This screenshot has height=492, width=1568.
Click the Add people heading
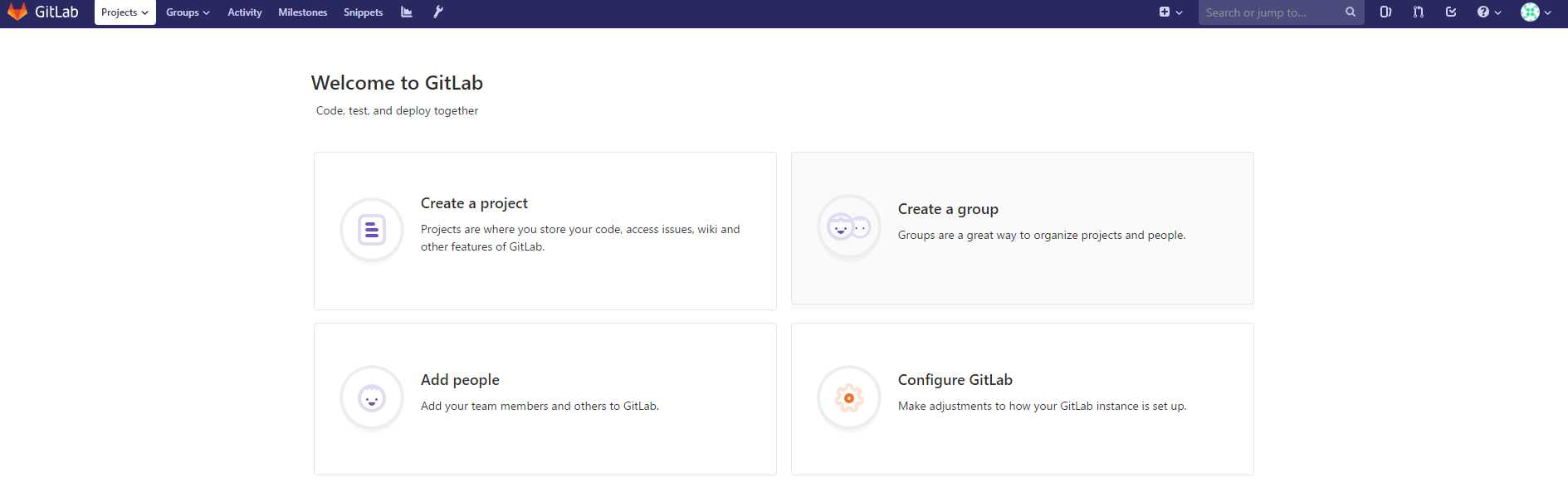[x=460, y=380]
